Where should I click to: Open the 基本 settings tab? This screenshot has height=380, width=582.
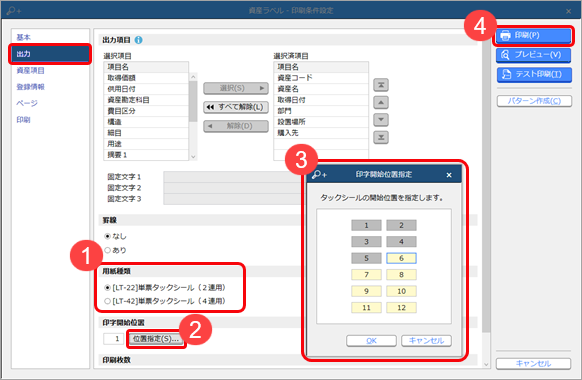50,37
